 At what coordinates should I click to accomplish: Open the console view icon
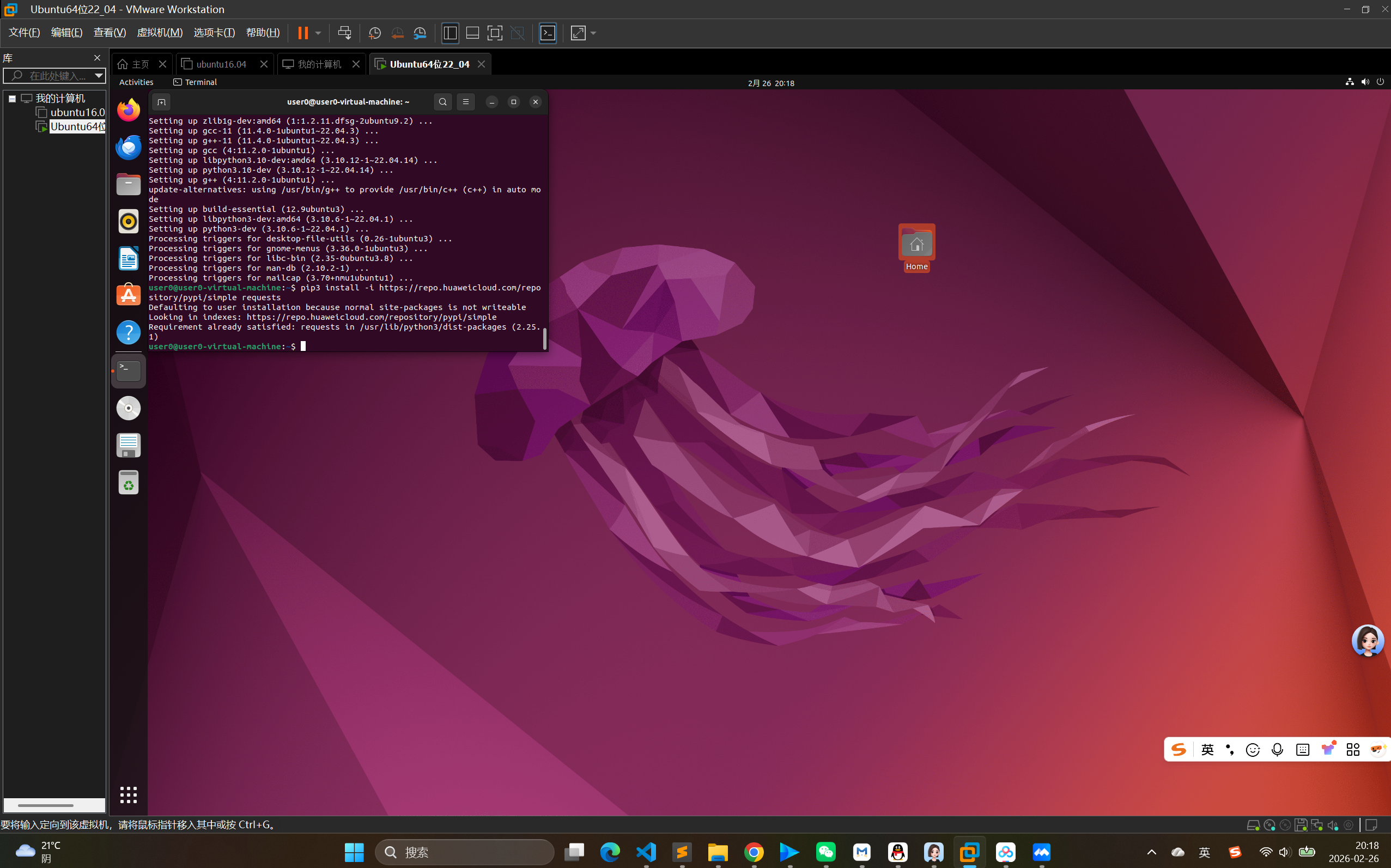(548, 33)
